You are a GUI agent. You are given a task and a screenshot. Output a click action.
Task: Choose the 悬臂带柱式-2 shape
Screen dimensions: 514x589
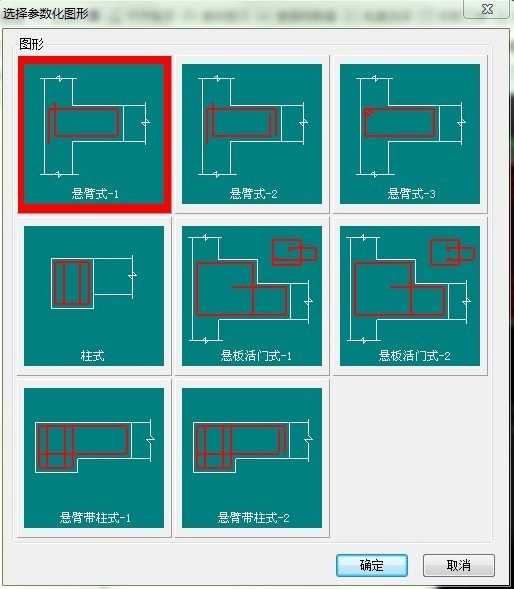point(252,458)
